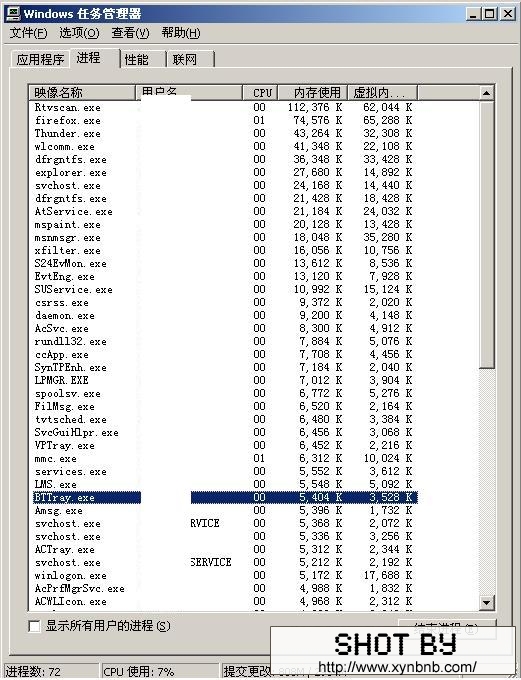This screenshot has height=680, width=521.
Task: Sort by 虚拟内 column header
Action: point(382,92)
